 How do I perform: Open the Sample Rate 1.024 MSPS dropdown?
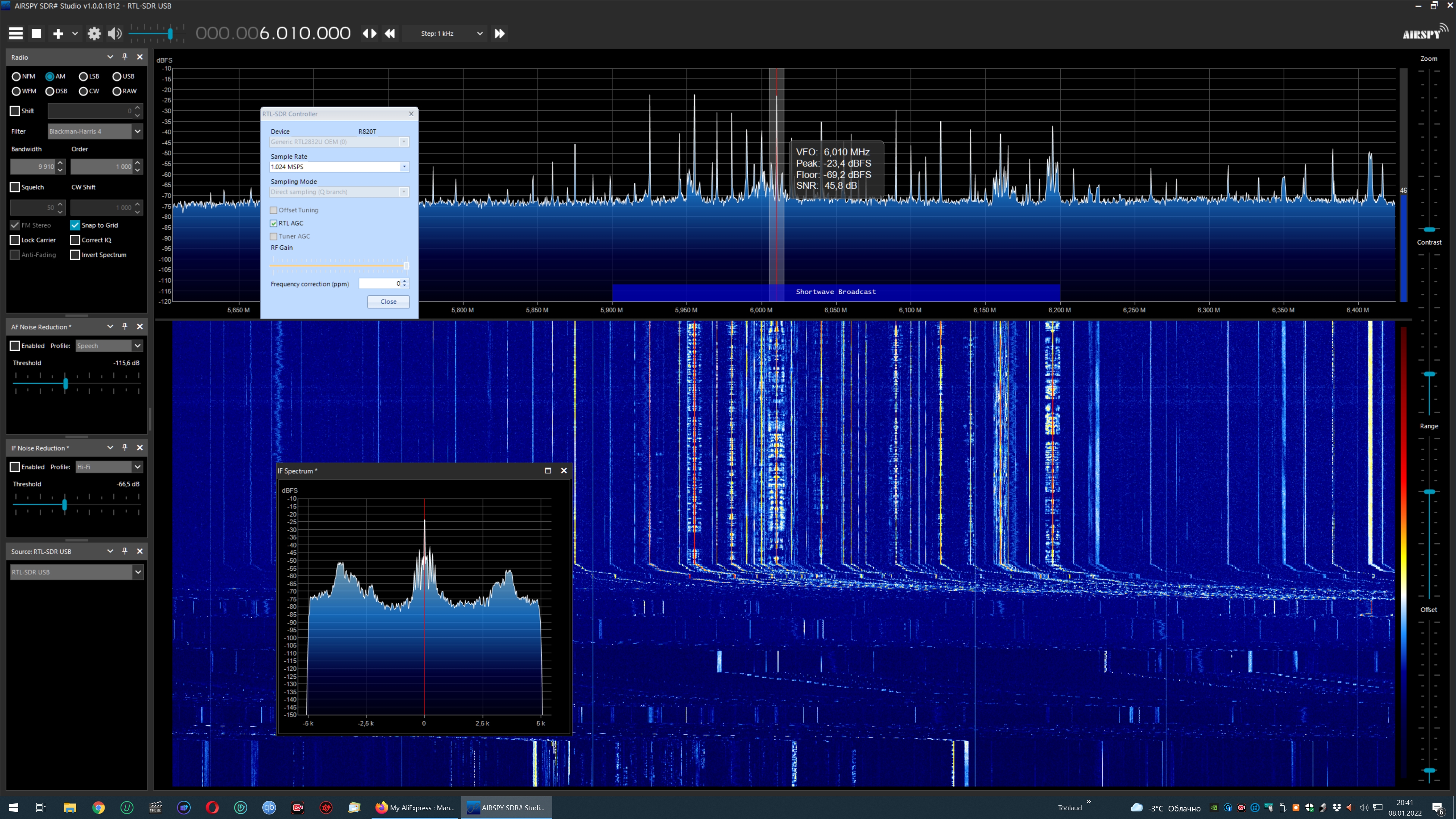(339, 167)
